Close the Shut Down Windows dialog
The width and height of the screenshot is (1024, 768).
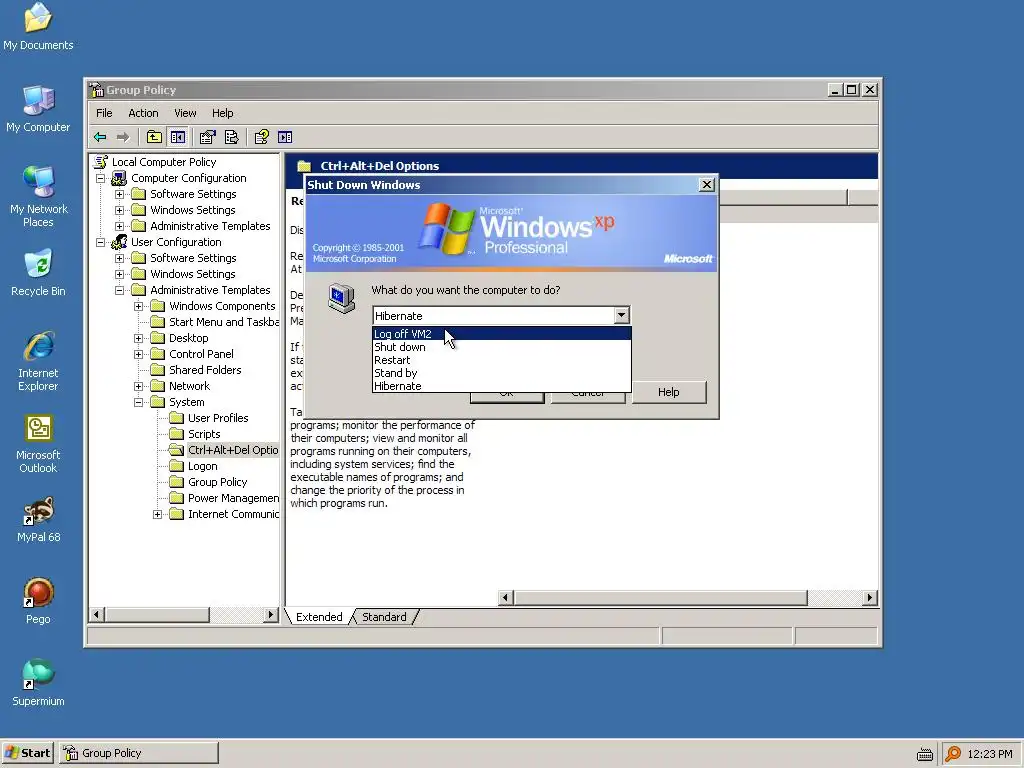click(707, 185)
